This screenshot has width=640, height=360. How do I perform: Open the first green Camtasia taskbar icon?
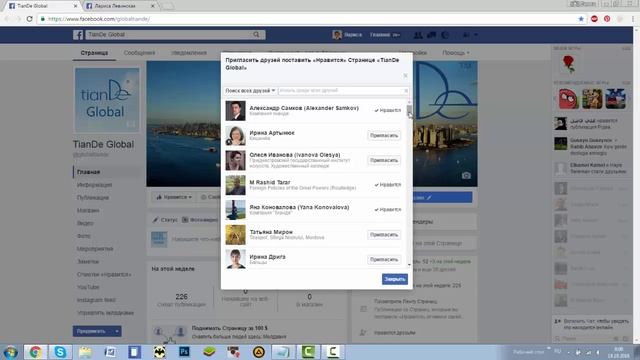(308, 352)
